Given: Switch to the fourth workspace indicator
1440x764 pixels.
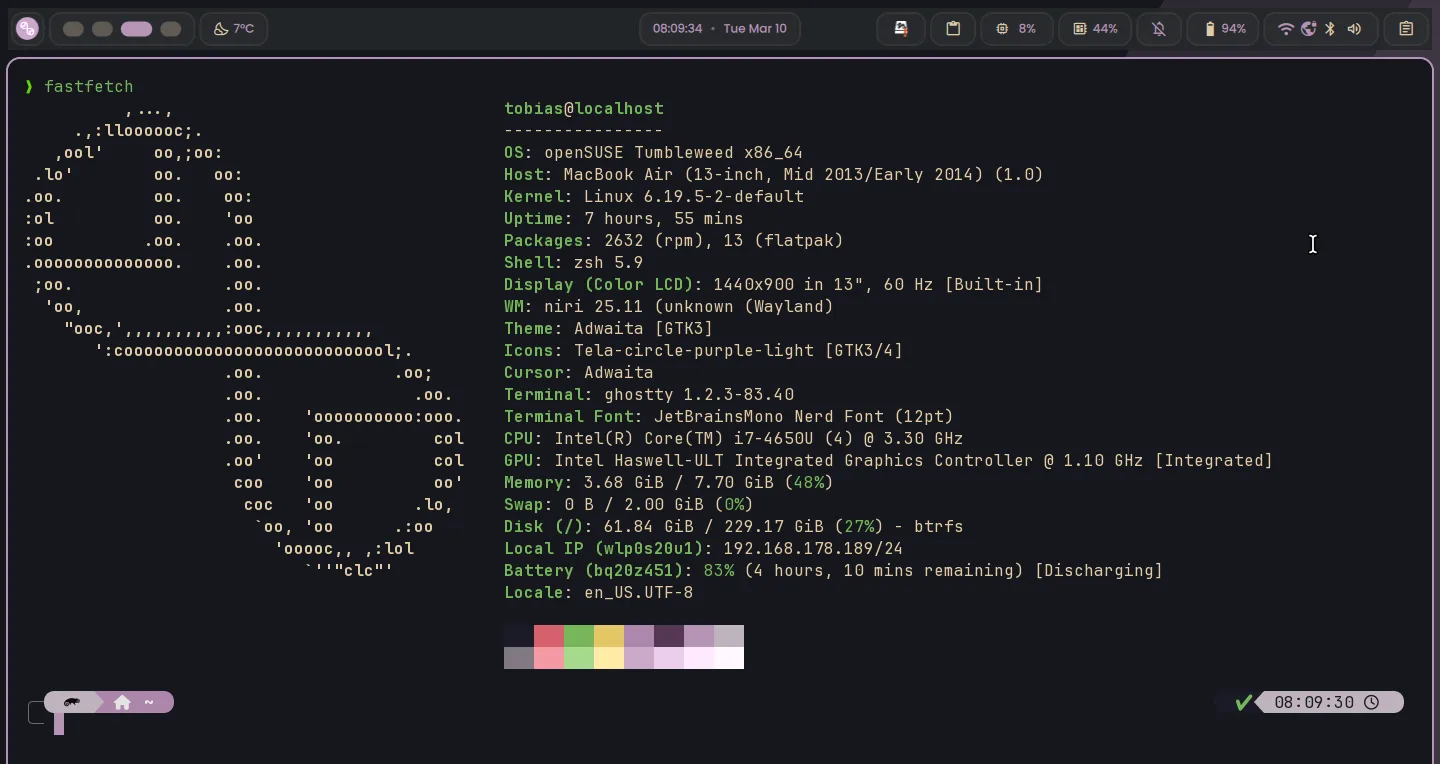Looking at the screenshot, I should tap(171, 29).
